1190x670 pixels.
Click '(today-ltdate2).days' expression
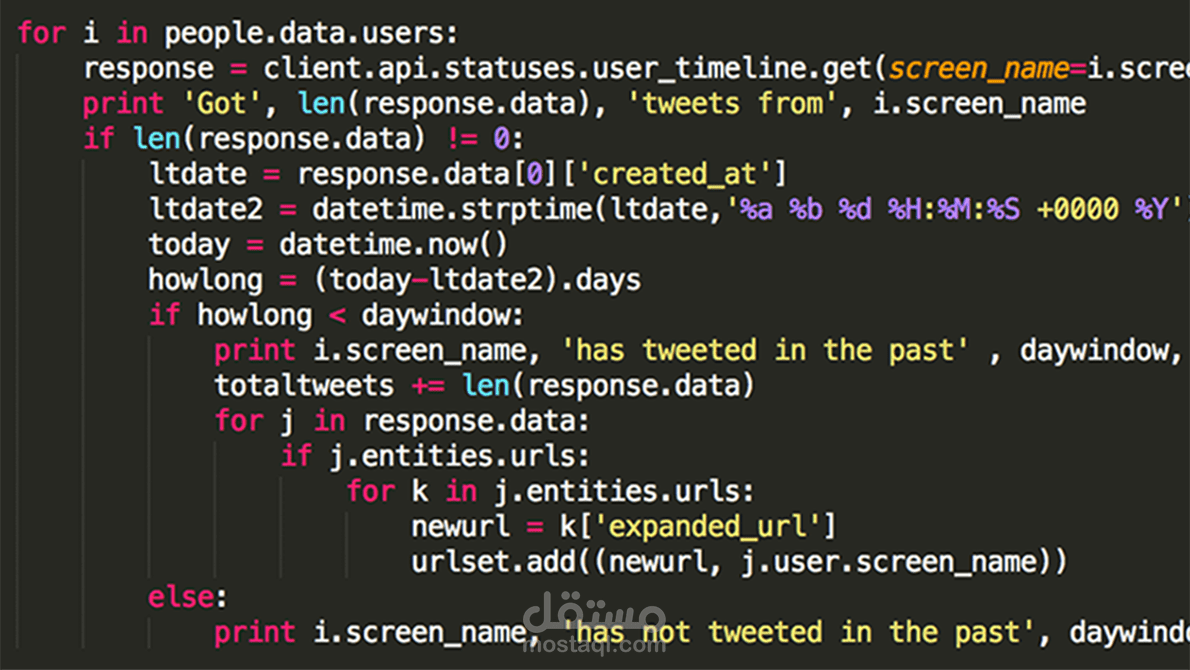point(477,280)
